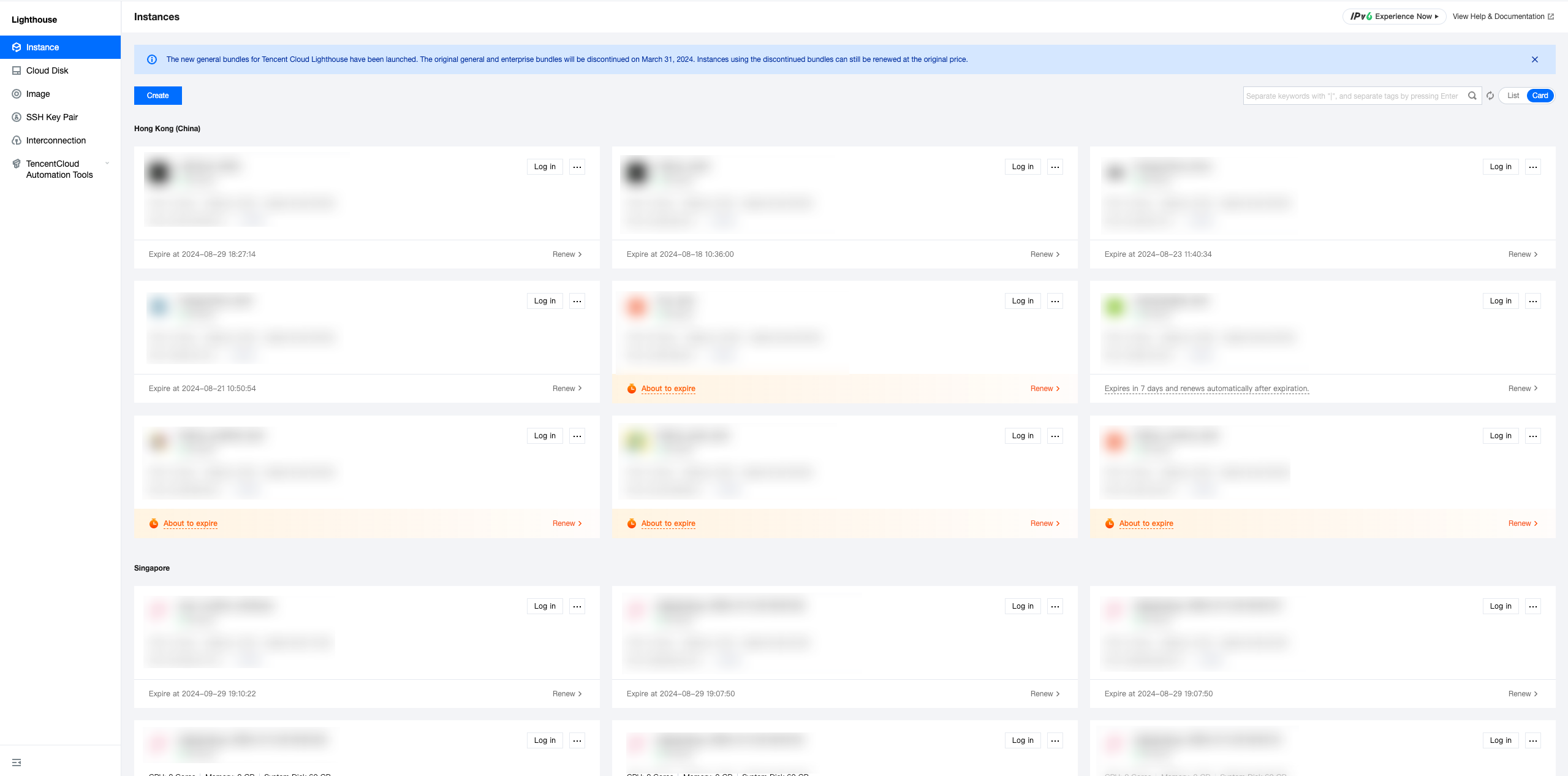Click the blue Create button

pos(158,96)
